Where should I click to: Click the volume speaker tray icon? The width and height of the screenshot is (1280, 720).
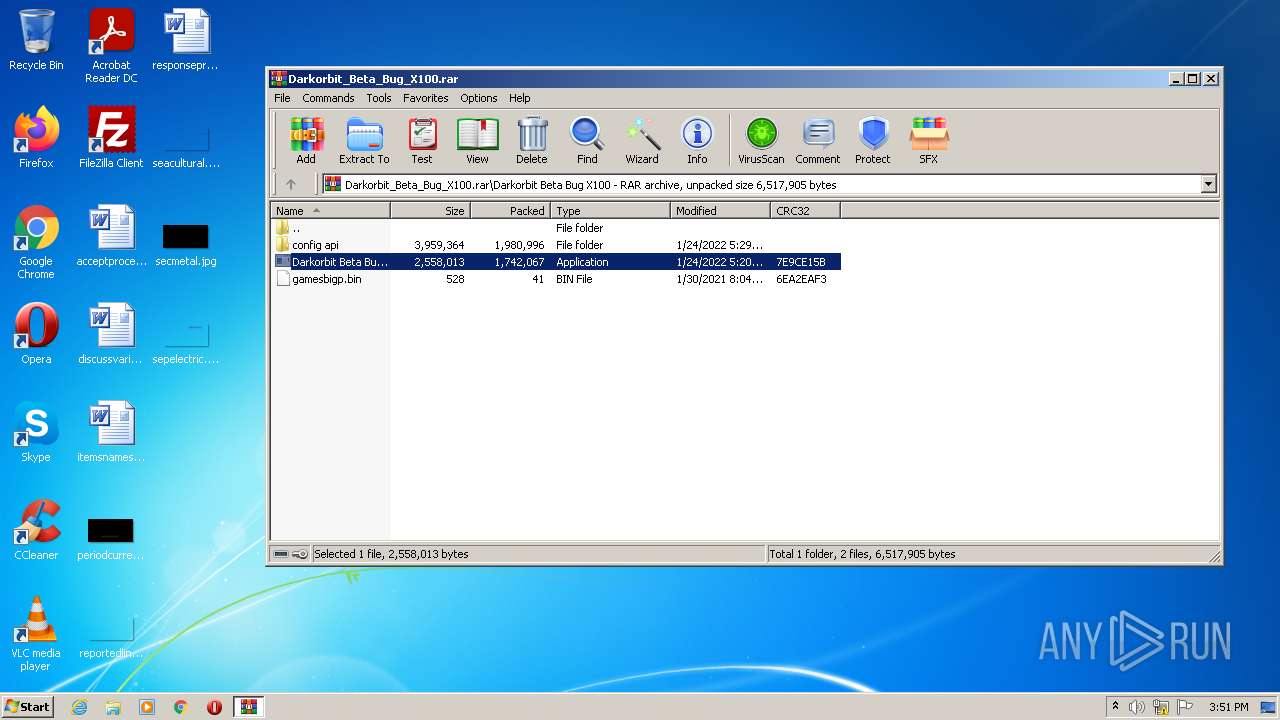pyautogui.click(x=1137, y=707)
